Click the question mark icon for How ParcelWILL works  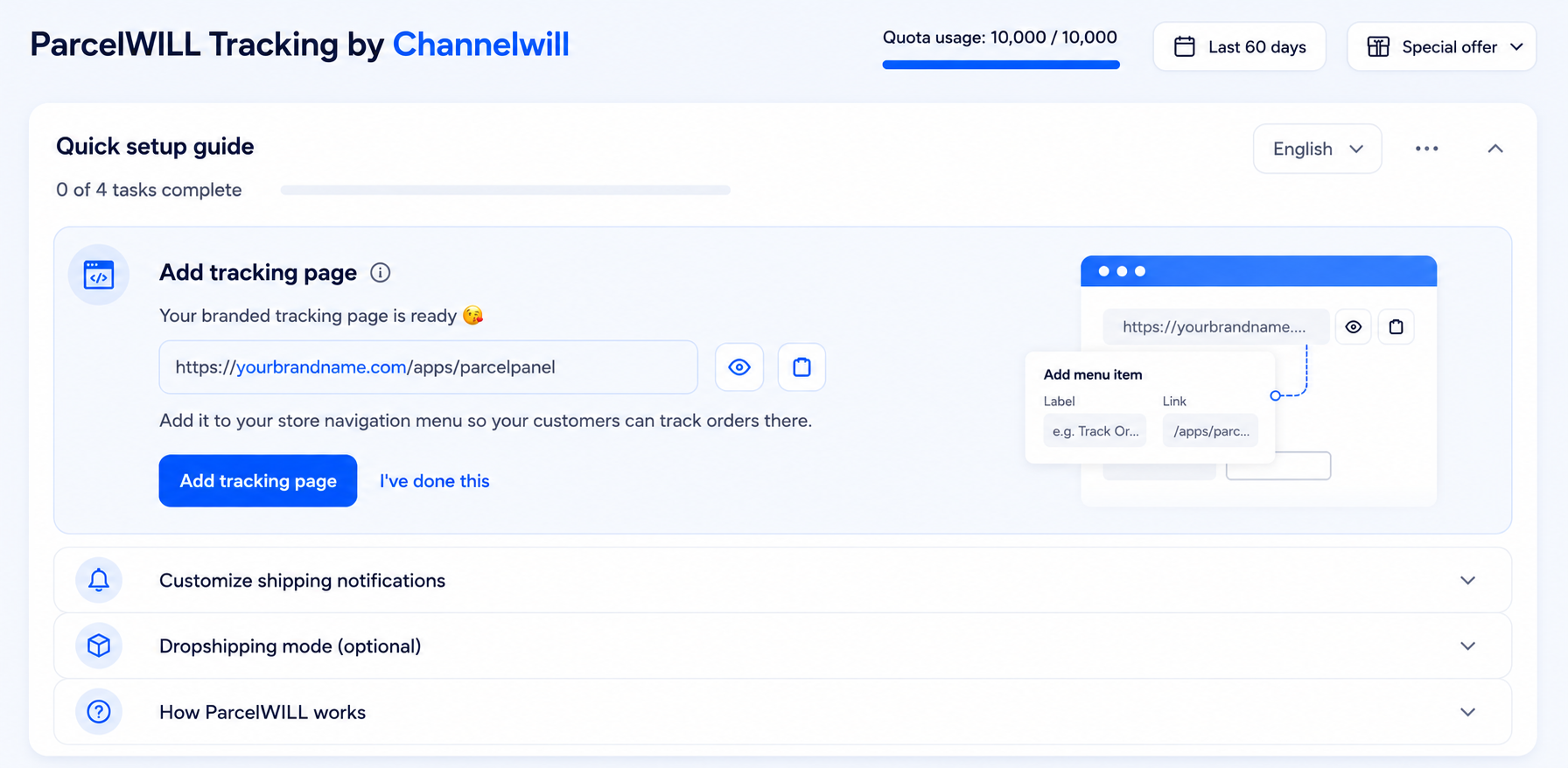tap(99, 712)
